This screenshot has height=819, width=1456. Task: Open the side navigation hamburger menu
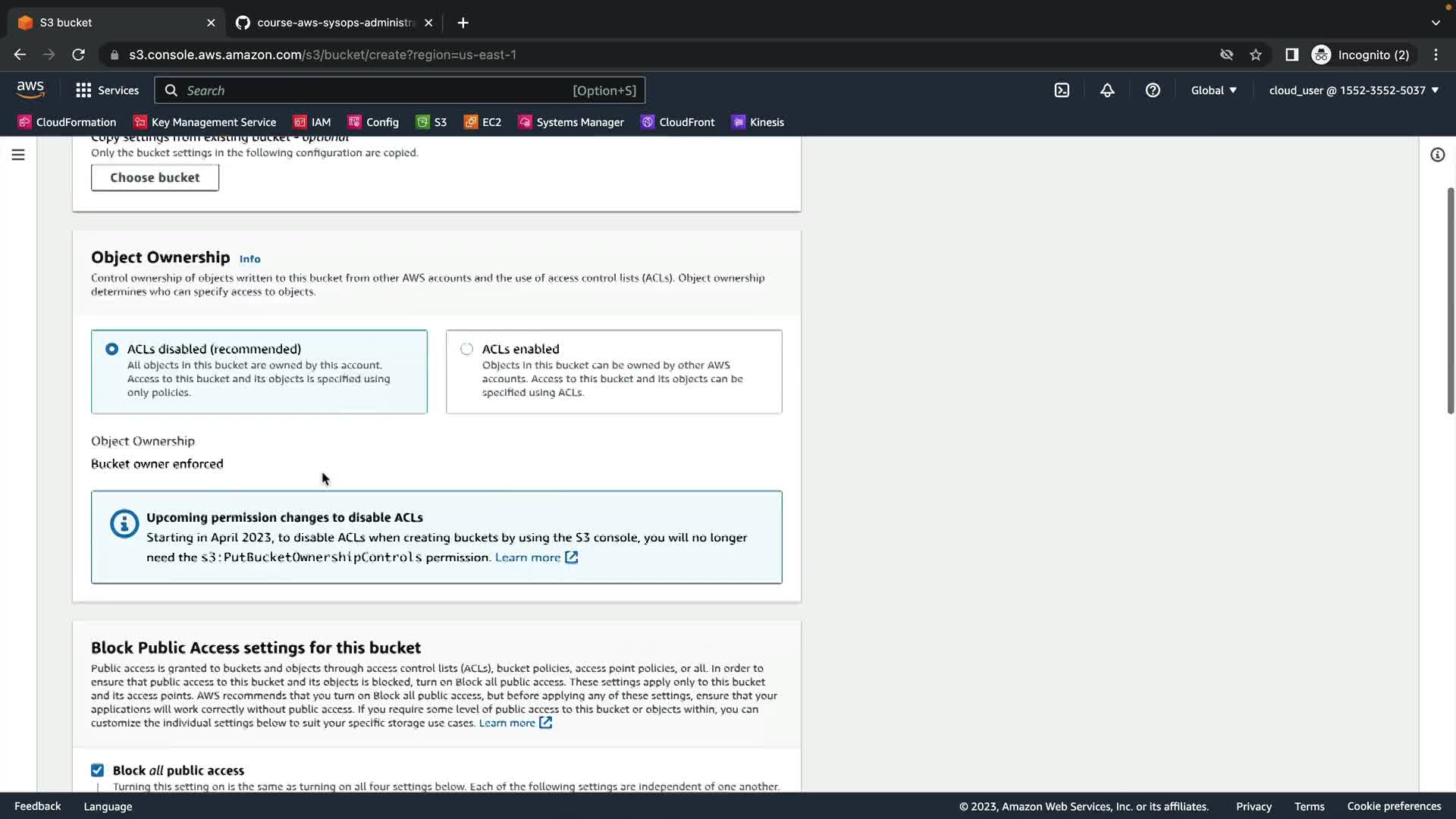[x=18, y=155]
